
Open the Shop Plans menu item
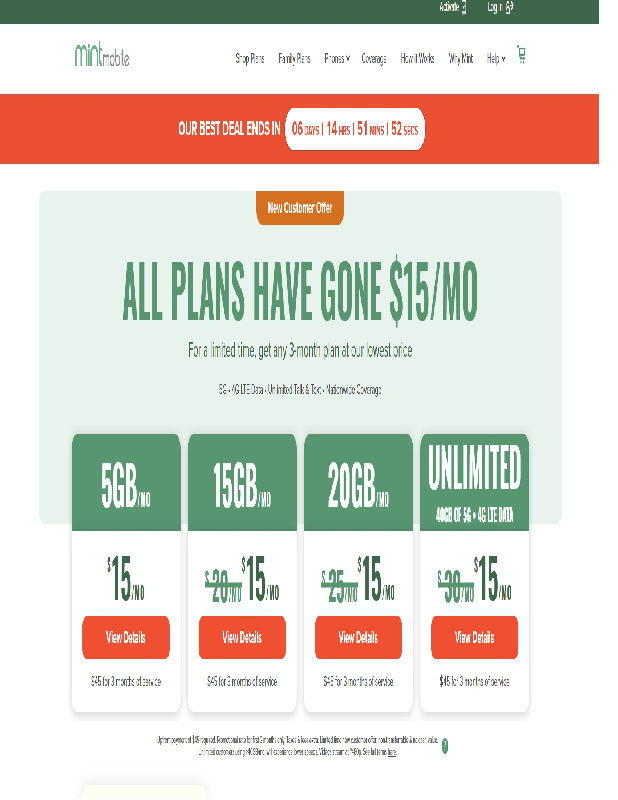(x=250, y=59)
